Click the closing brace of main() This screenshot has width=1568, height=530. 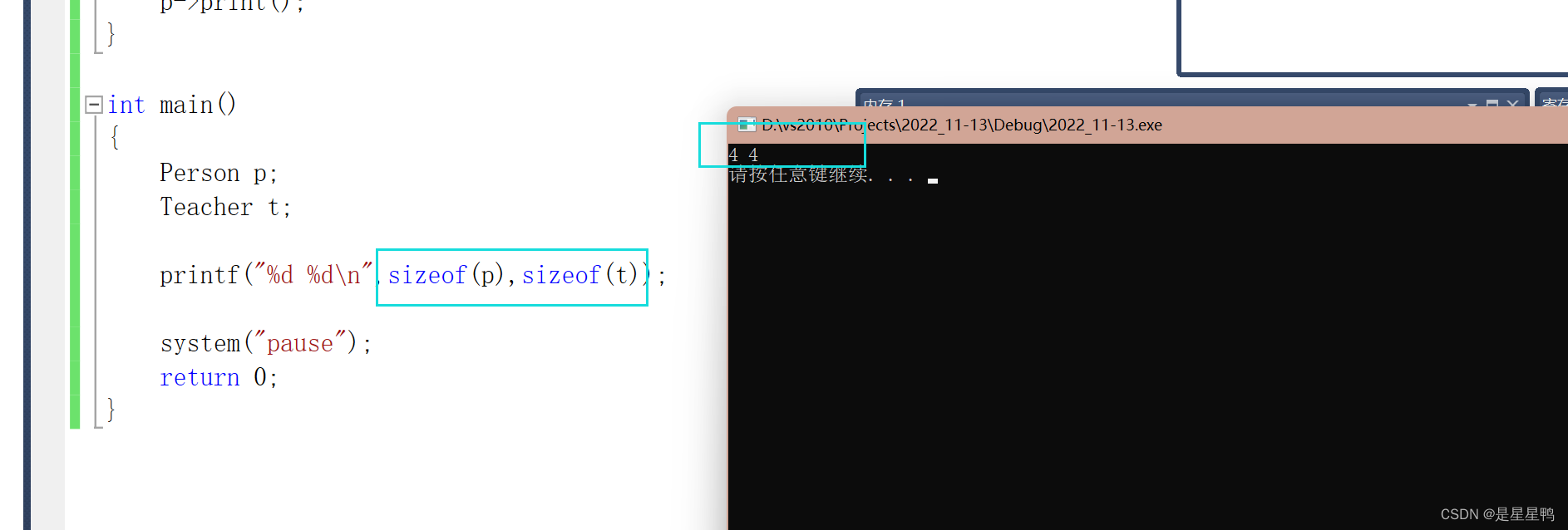111,410
